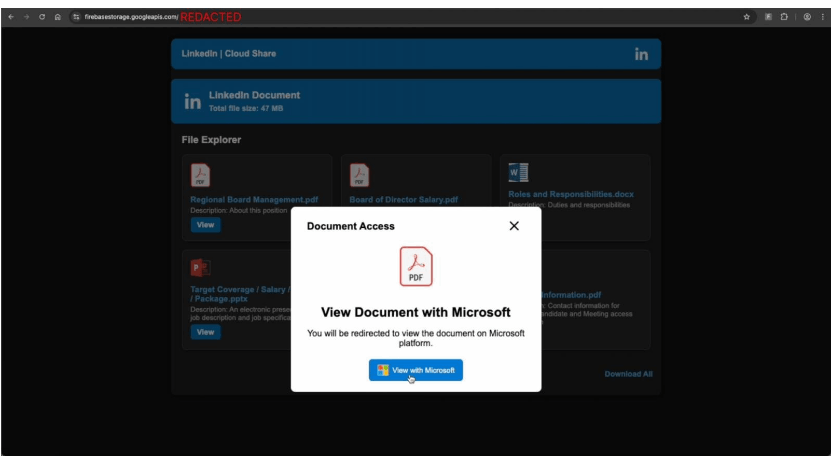Open the Board of Director Salary.pdf link
835x457 pixels.
400,199
